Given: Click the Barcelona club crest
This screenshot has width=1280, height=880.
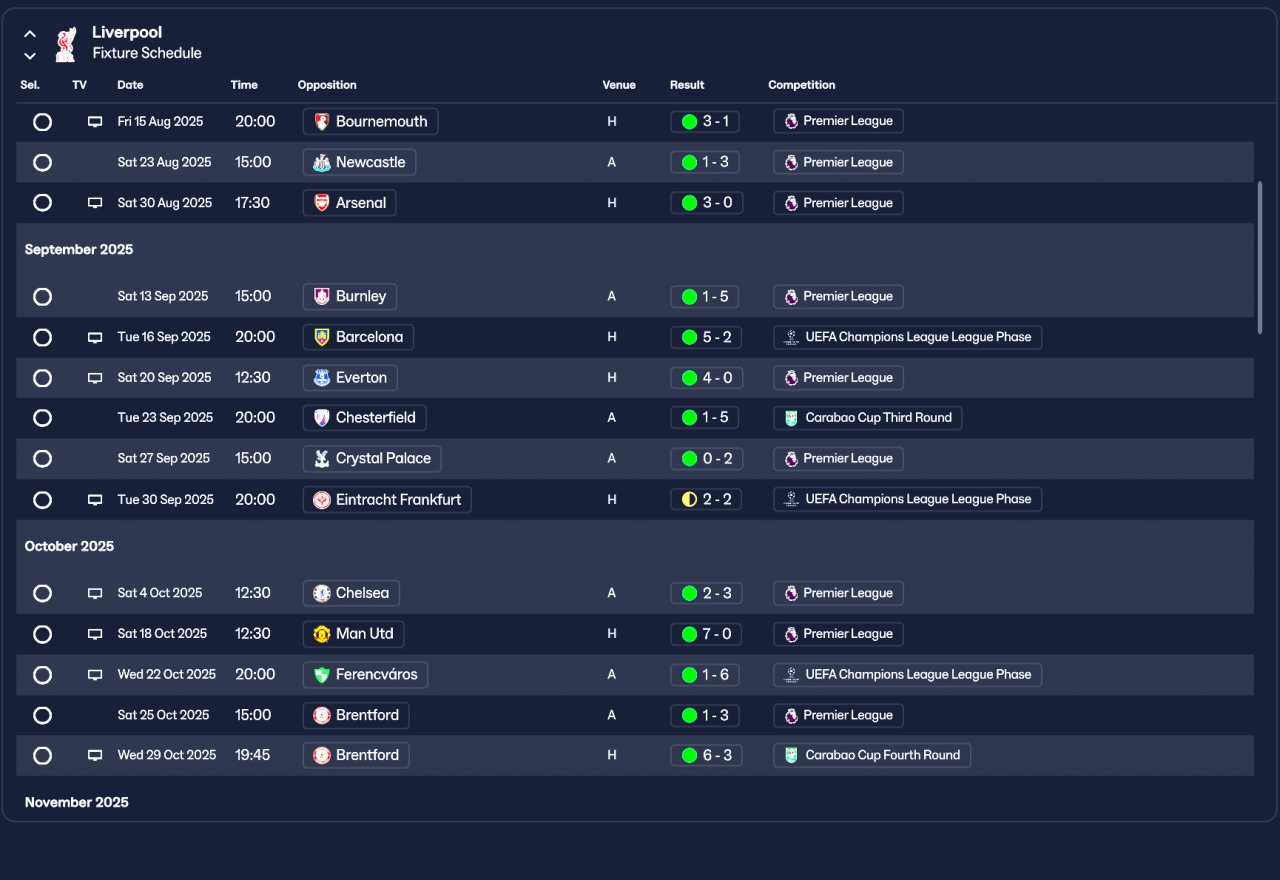Looking at the screenshot, I should pos(322,337).
